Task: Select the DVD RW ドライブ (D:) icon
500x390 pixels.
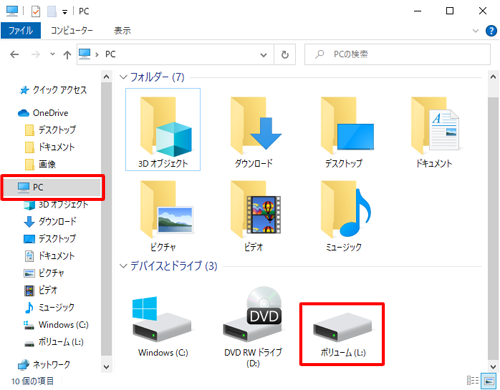Action: click(253, 327)
